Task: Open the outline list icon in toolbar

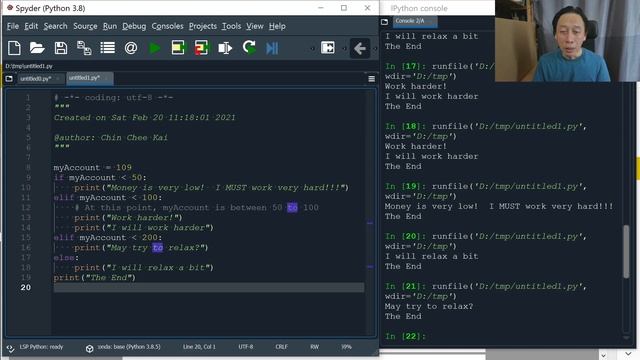Action: click(108, 48)
